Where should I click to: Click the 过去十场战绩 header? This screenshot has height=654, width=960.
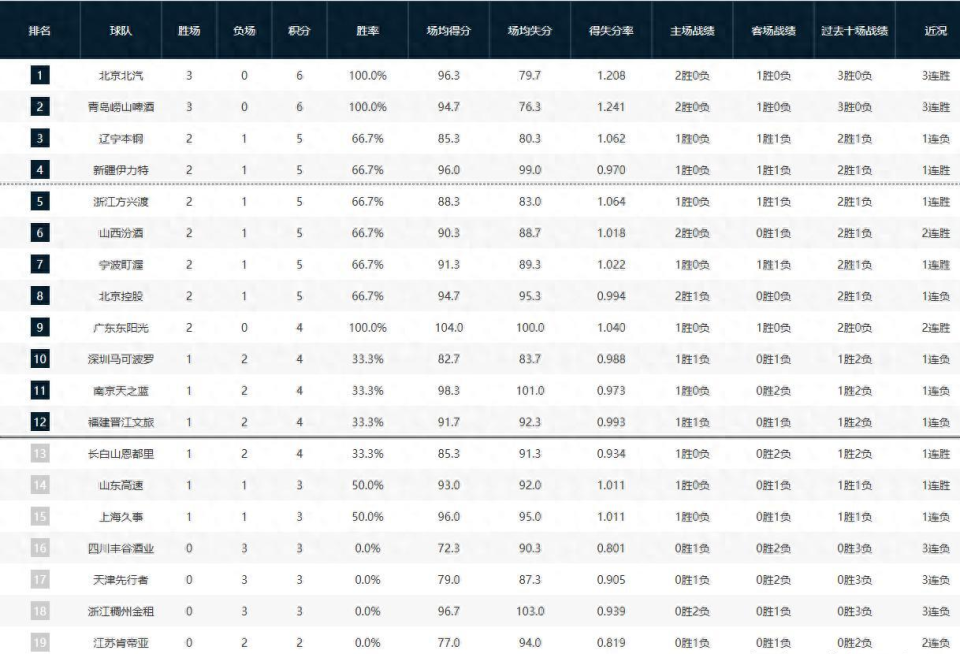coord(854,31)
